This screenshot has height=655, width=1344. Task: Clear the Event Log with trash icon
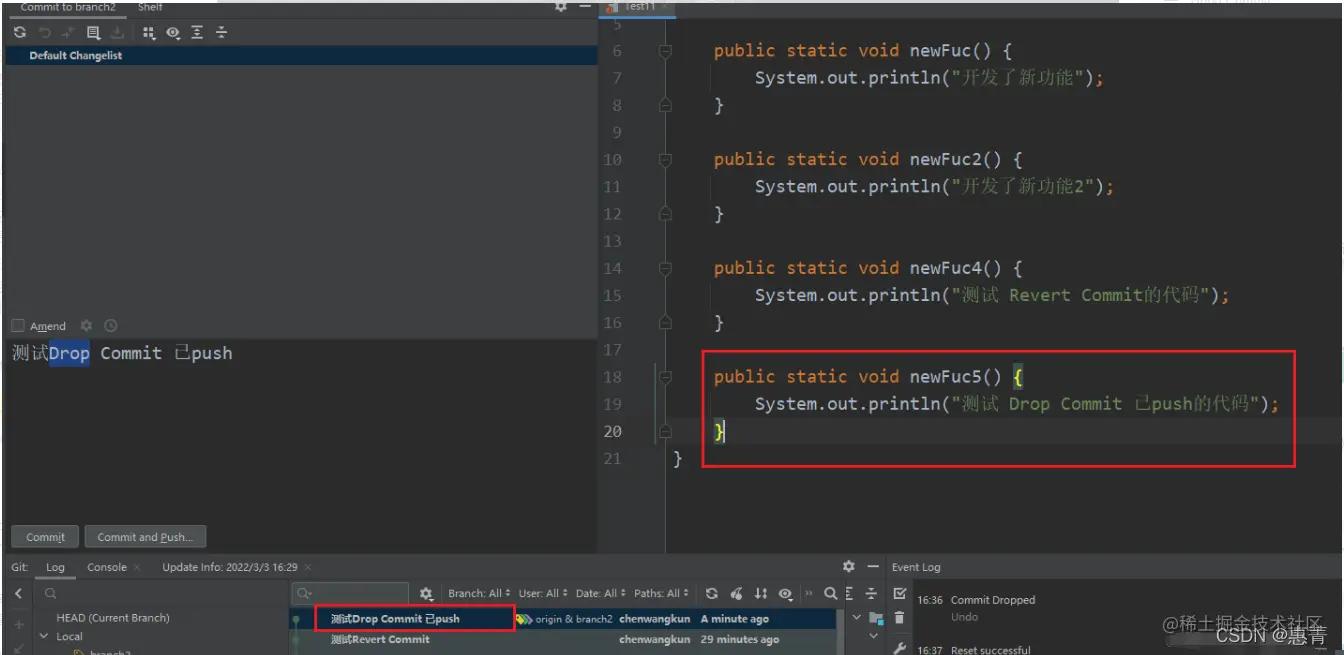point(899,618)
